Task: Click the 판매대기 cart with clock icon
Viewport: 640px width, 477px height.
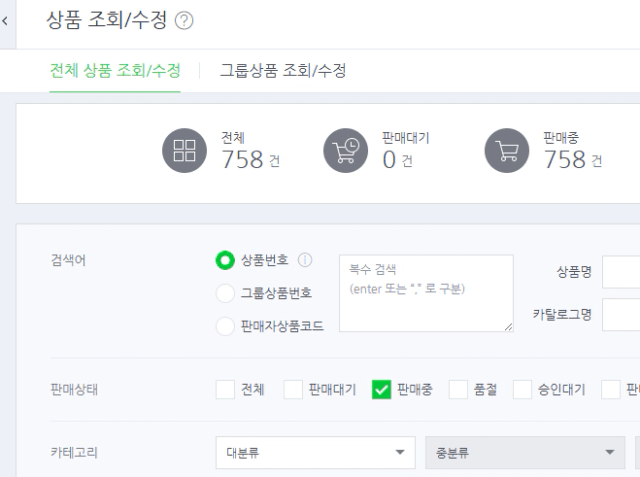Action: 346,151
